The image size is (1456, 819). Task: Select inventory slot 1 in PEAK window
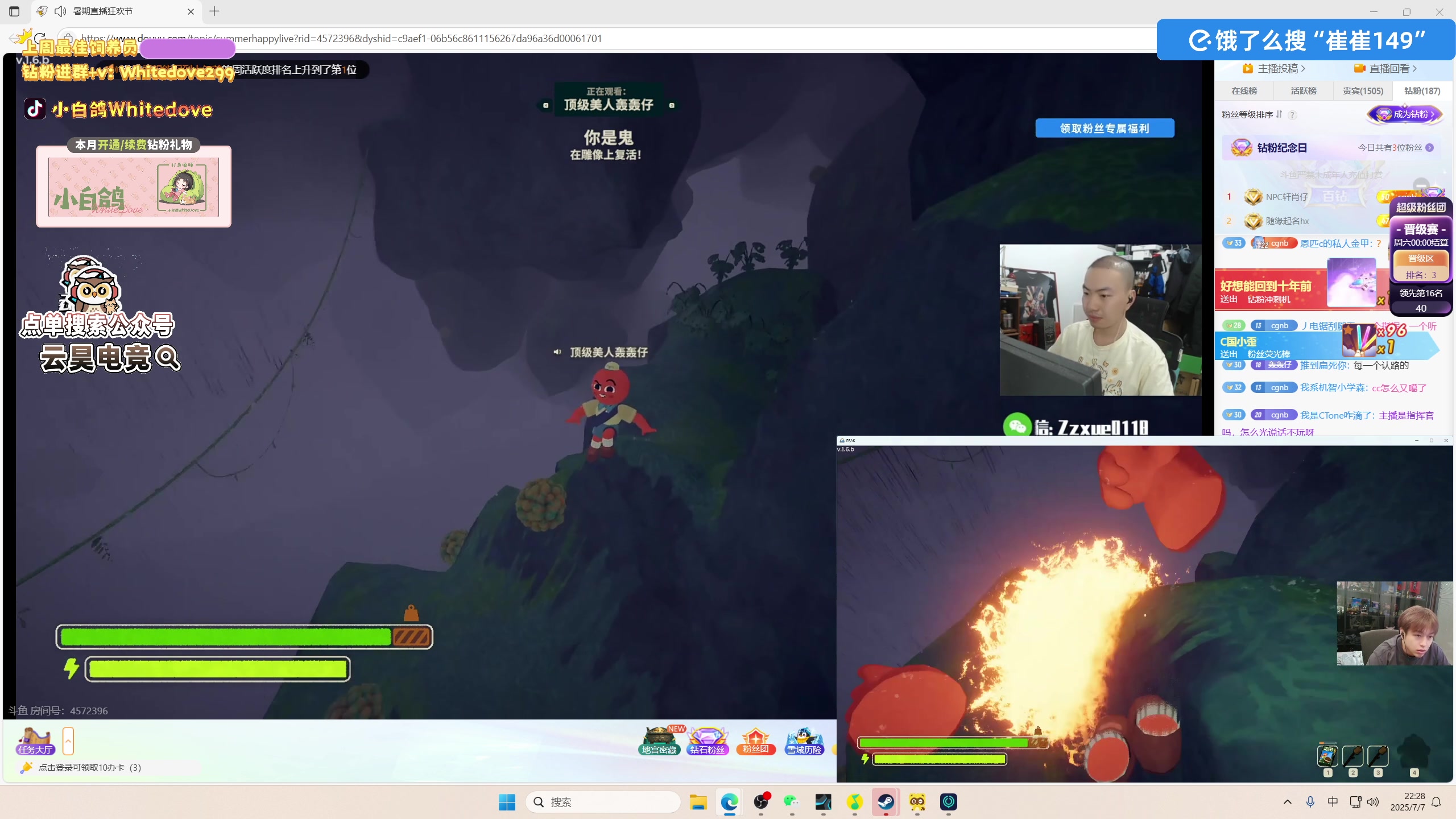[1327, 756]
